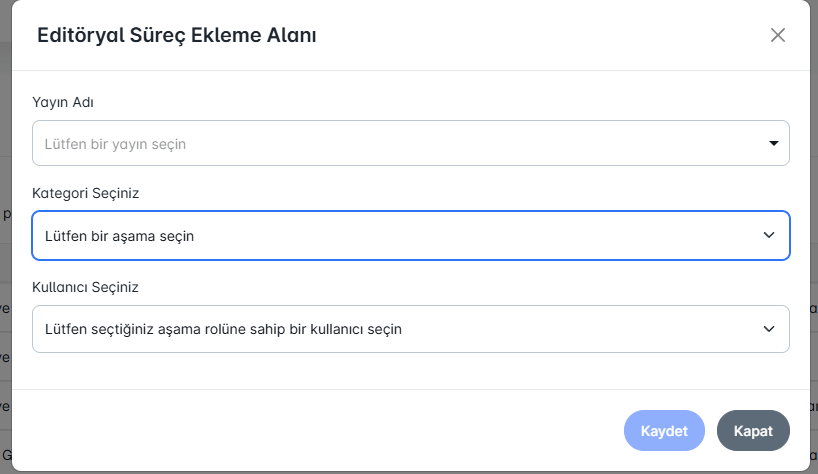Click the 'Yayın Adı' field label
Image resolution: width=818 pixels, height=474 pixels.
pos(63,102)
